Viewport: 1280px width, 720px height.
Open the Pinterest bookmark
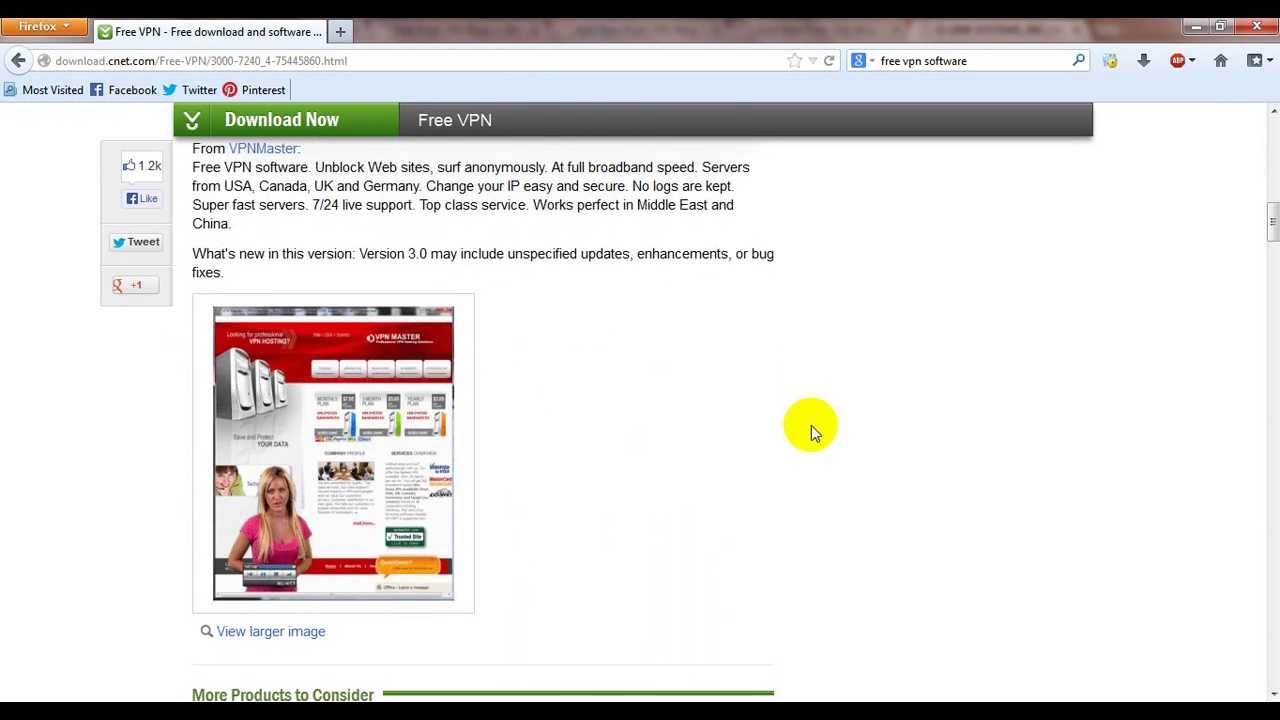tap(254, 90)
